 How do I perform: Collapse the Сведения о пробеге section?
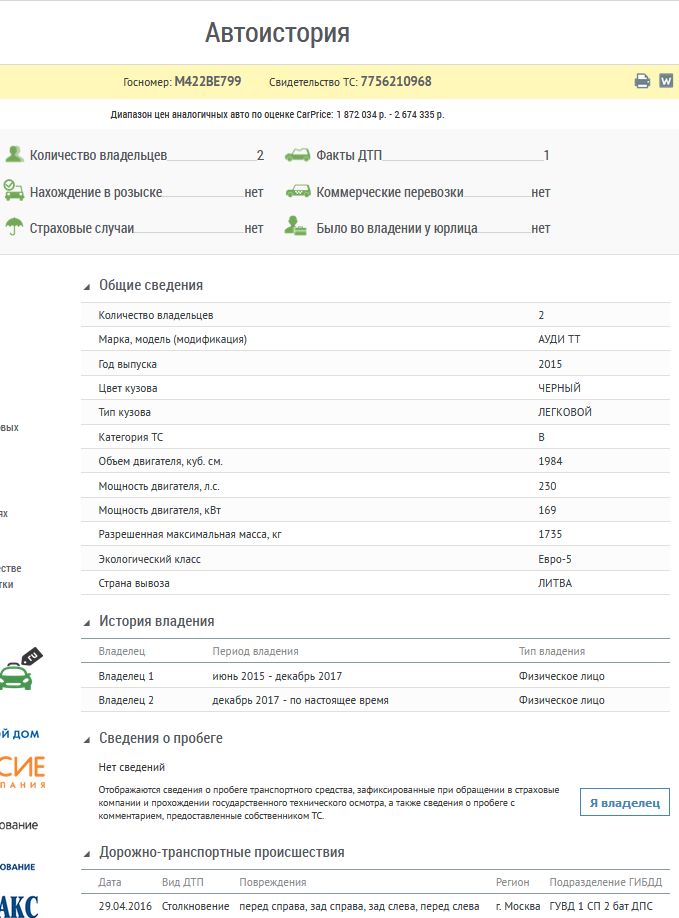click(87, 739)
